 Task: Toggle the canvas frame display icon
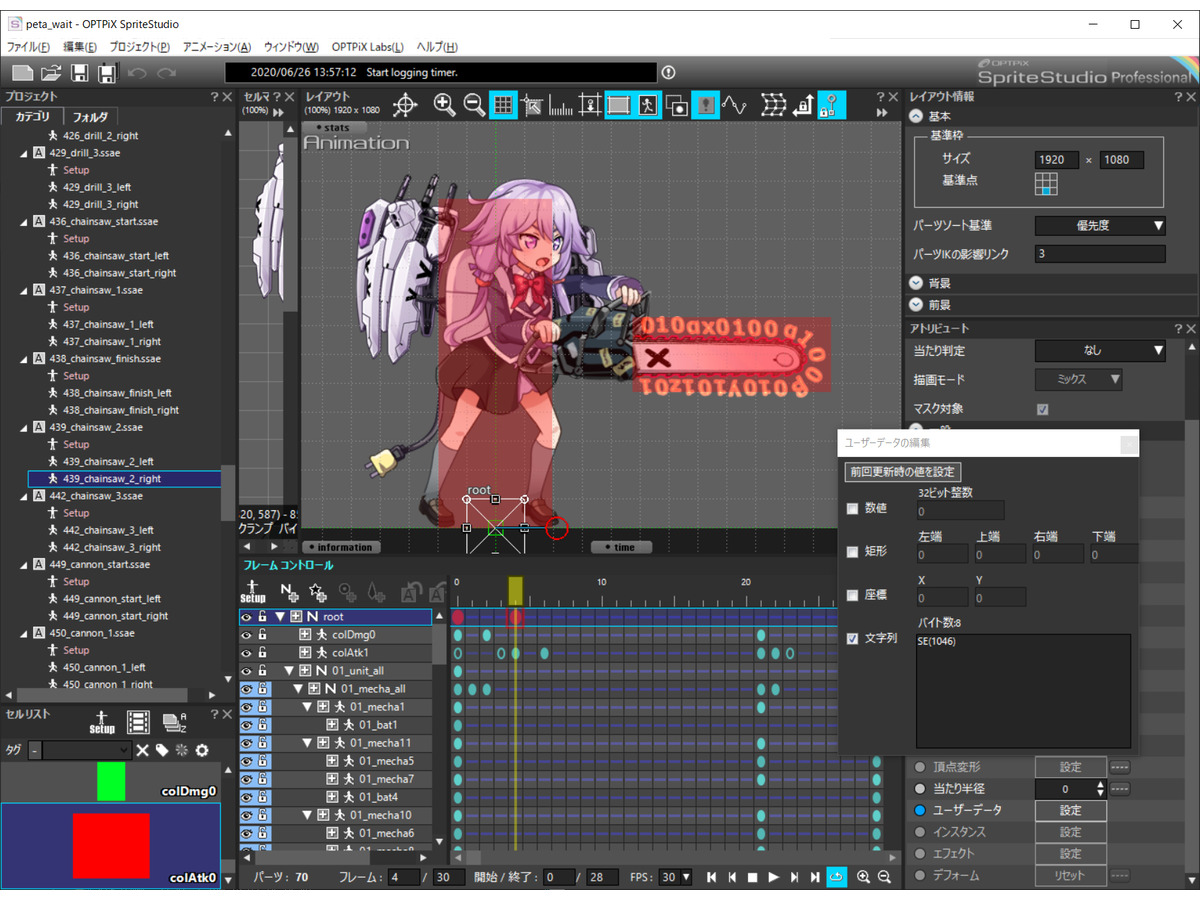[619, 104]
